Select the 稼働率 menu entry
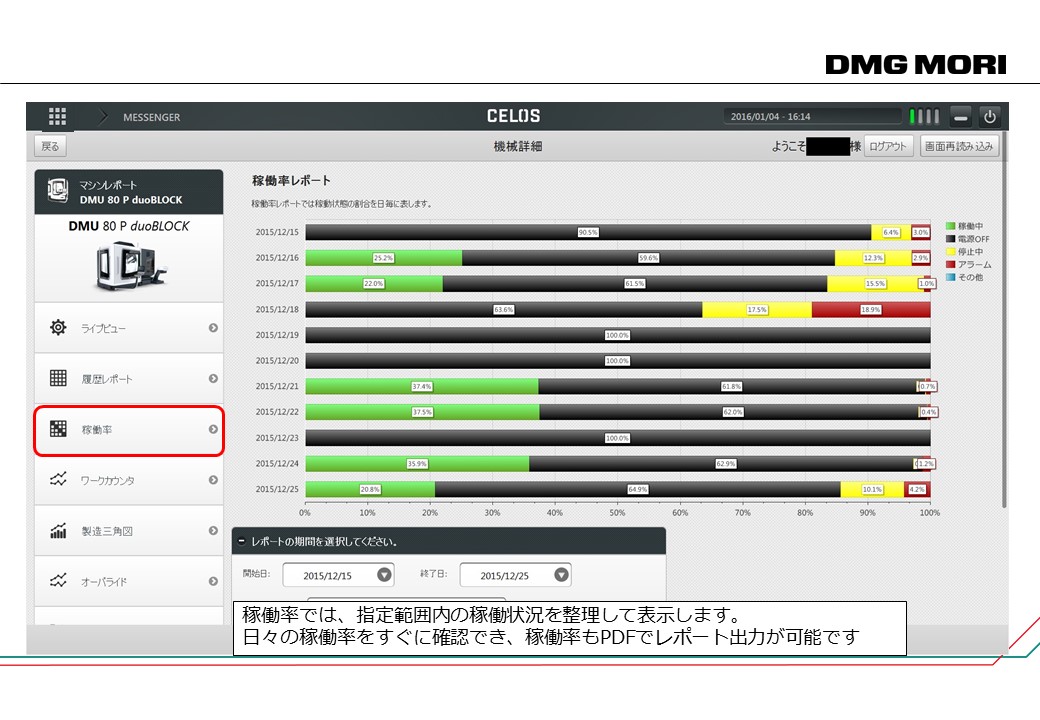Image resolution: width=1040 pixels, height=720 pixels. tap(129, 430)
